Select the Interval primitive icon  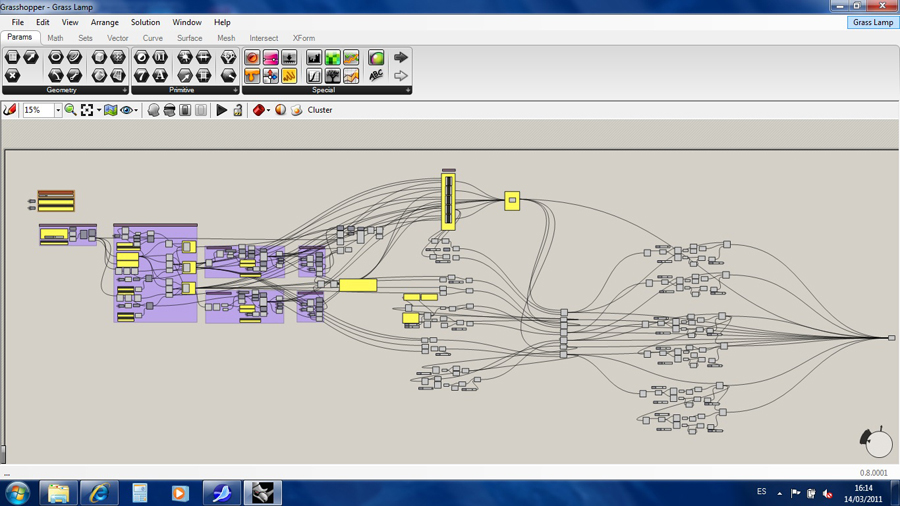coord(203,57)
